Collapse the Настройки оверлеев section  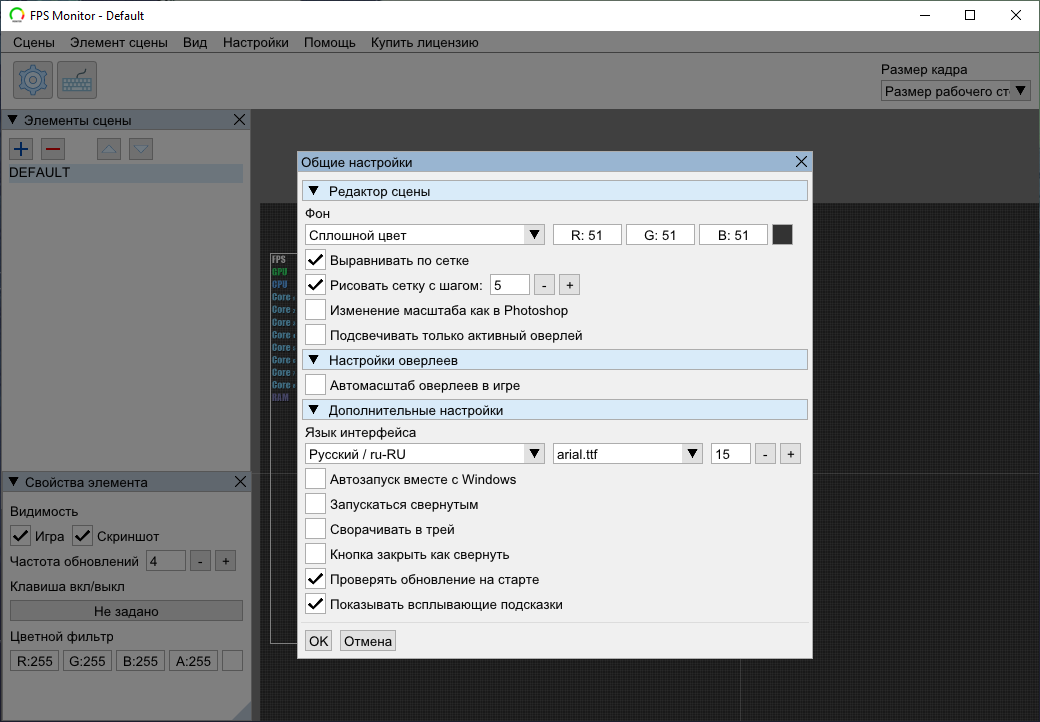[x=314, y=360]
